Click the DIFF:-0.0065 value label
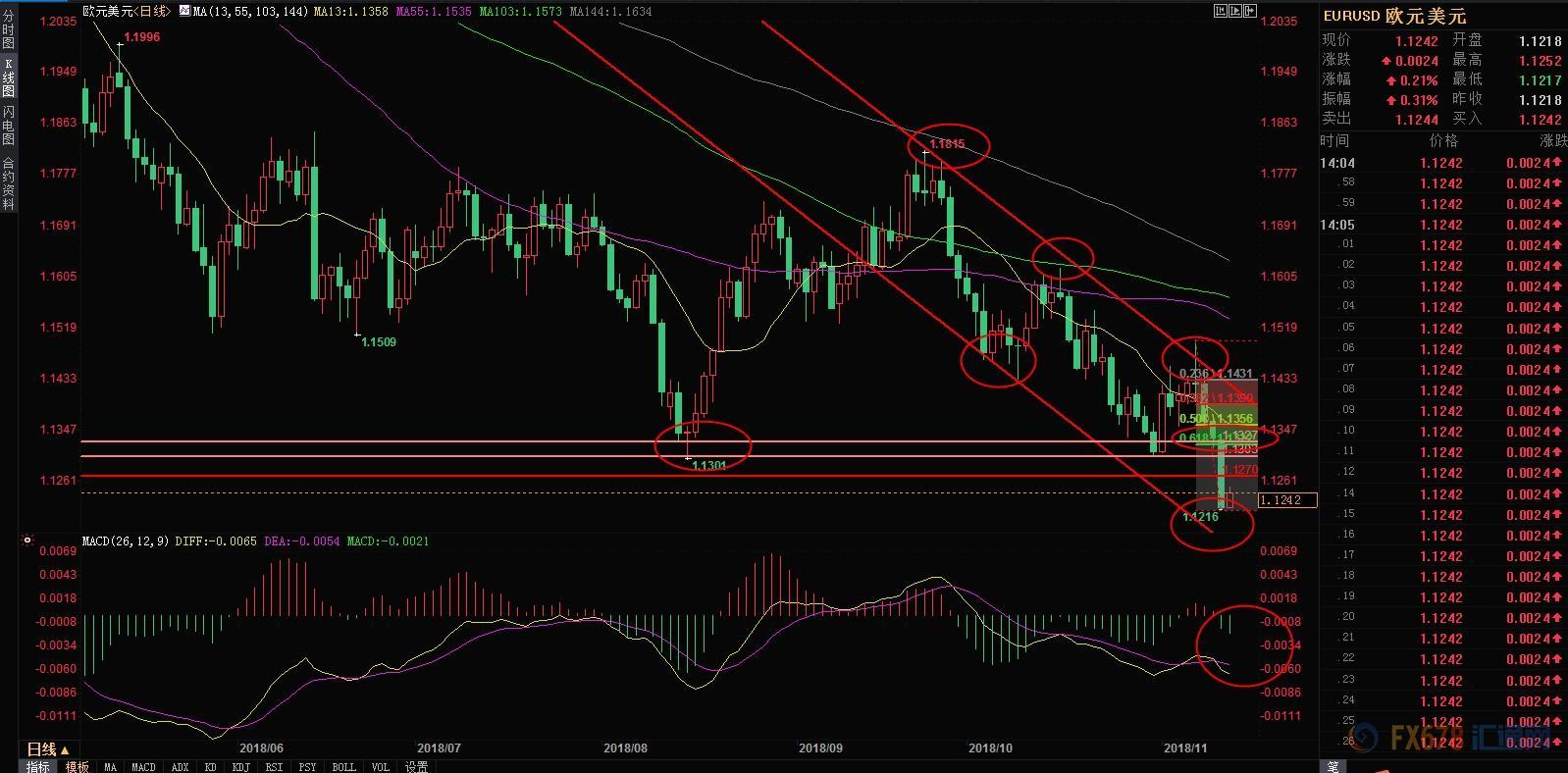The width and height of the screenshot is (1568, 773). click(217, 541)
